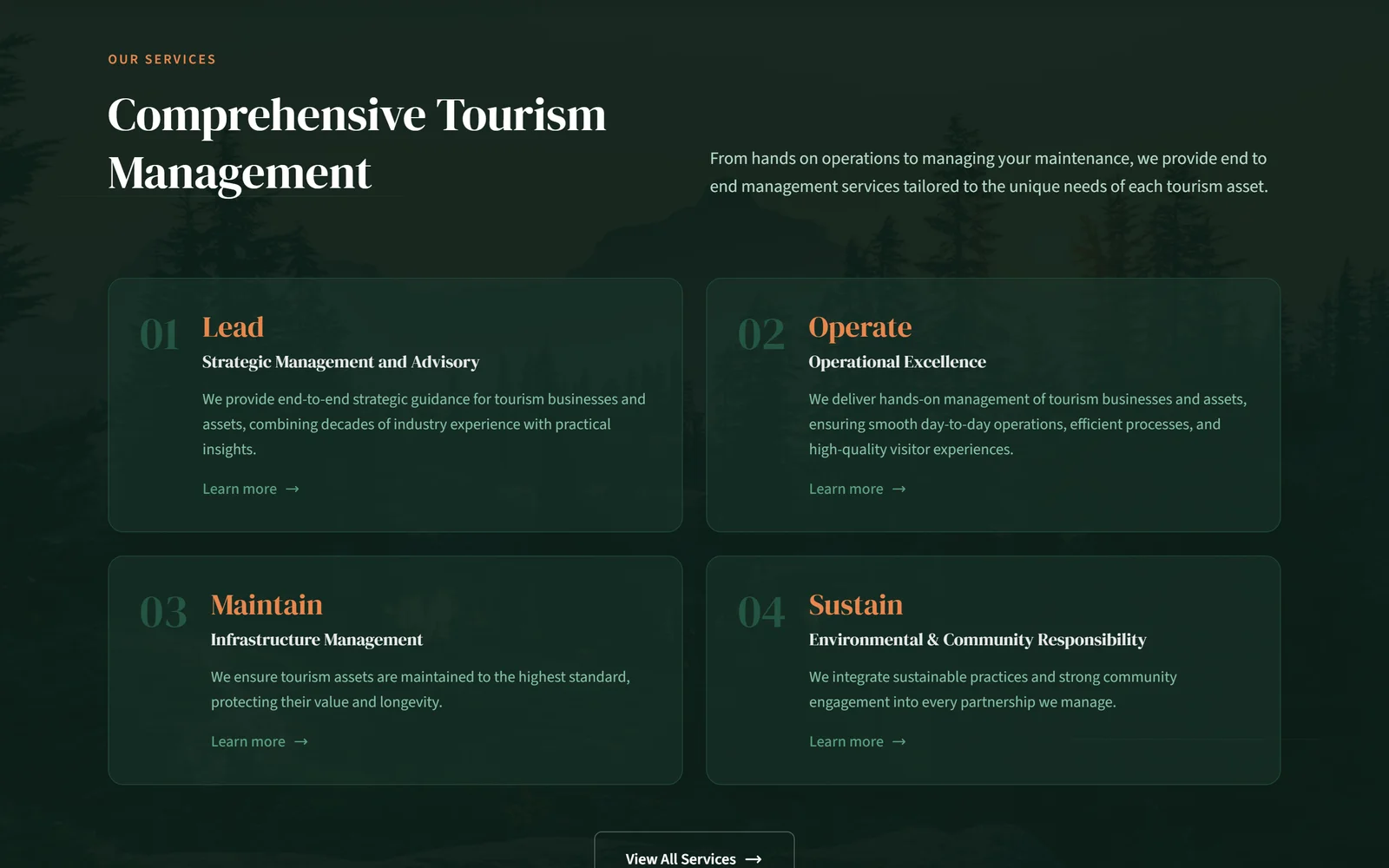Click Maintain description about highest standard
Screen dimensions: 1389x868
pos(420,689)
